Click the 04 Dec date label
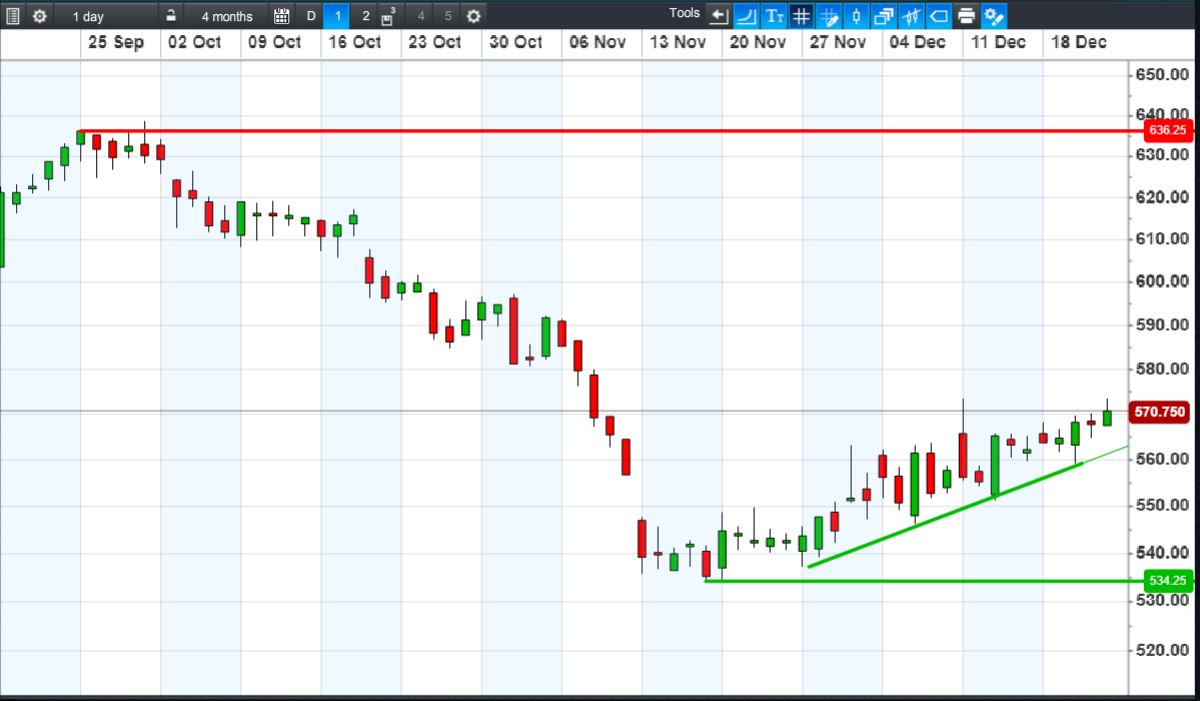Screen dimensions: 1200x701 [918, 43]
